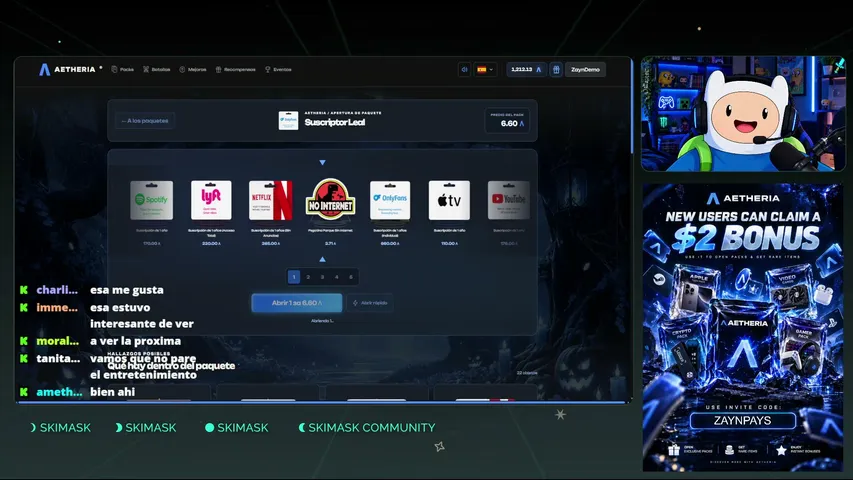Click the 6.60 pack price box
The image size is (853, 480).
tap(507, 121)
